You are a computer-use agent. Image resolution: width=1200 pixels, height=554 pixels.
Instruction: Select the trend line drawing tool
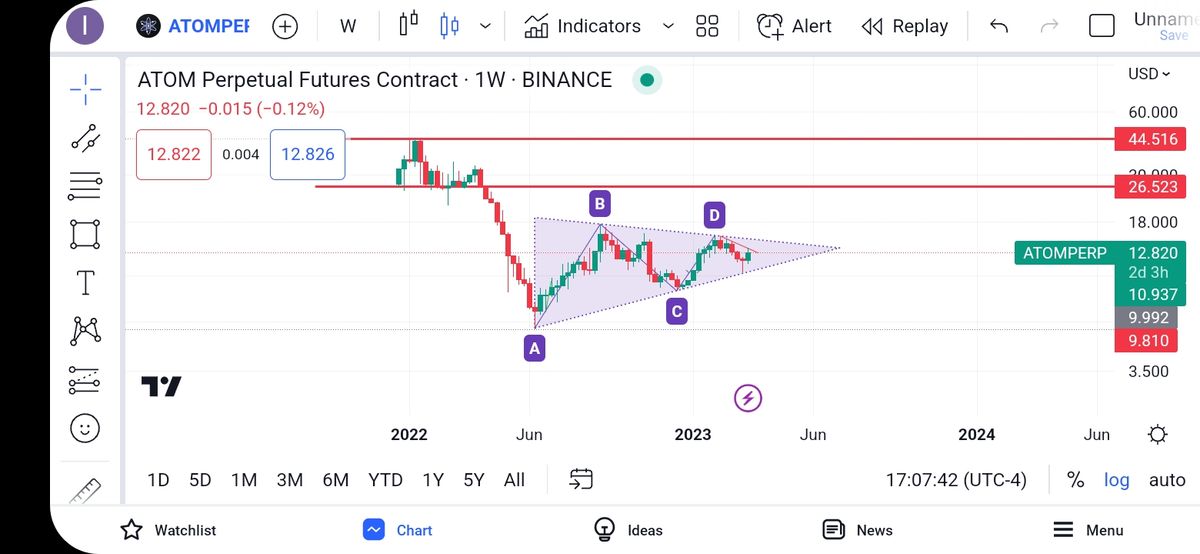point(86,137)
